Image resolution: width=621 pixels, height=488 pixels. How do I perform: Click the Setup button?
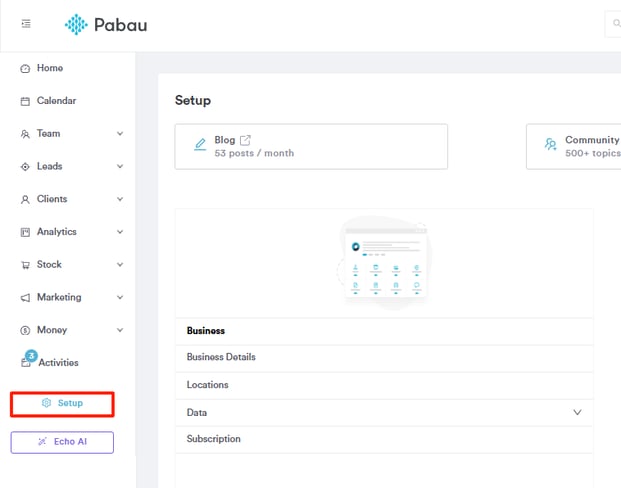tap(62, 403)
